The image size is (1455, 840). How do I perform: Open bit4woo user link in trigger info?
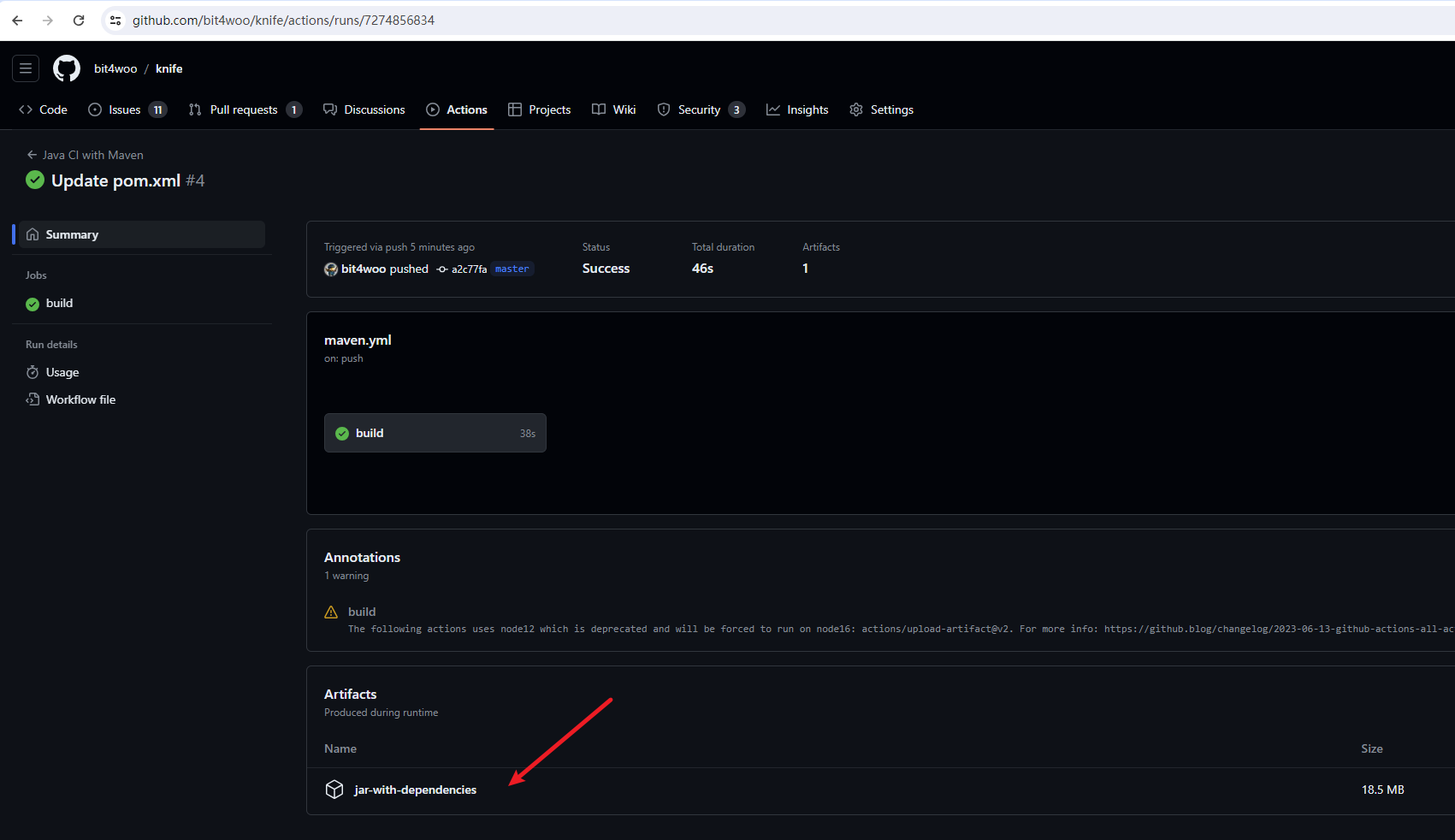tap(364, 269)
